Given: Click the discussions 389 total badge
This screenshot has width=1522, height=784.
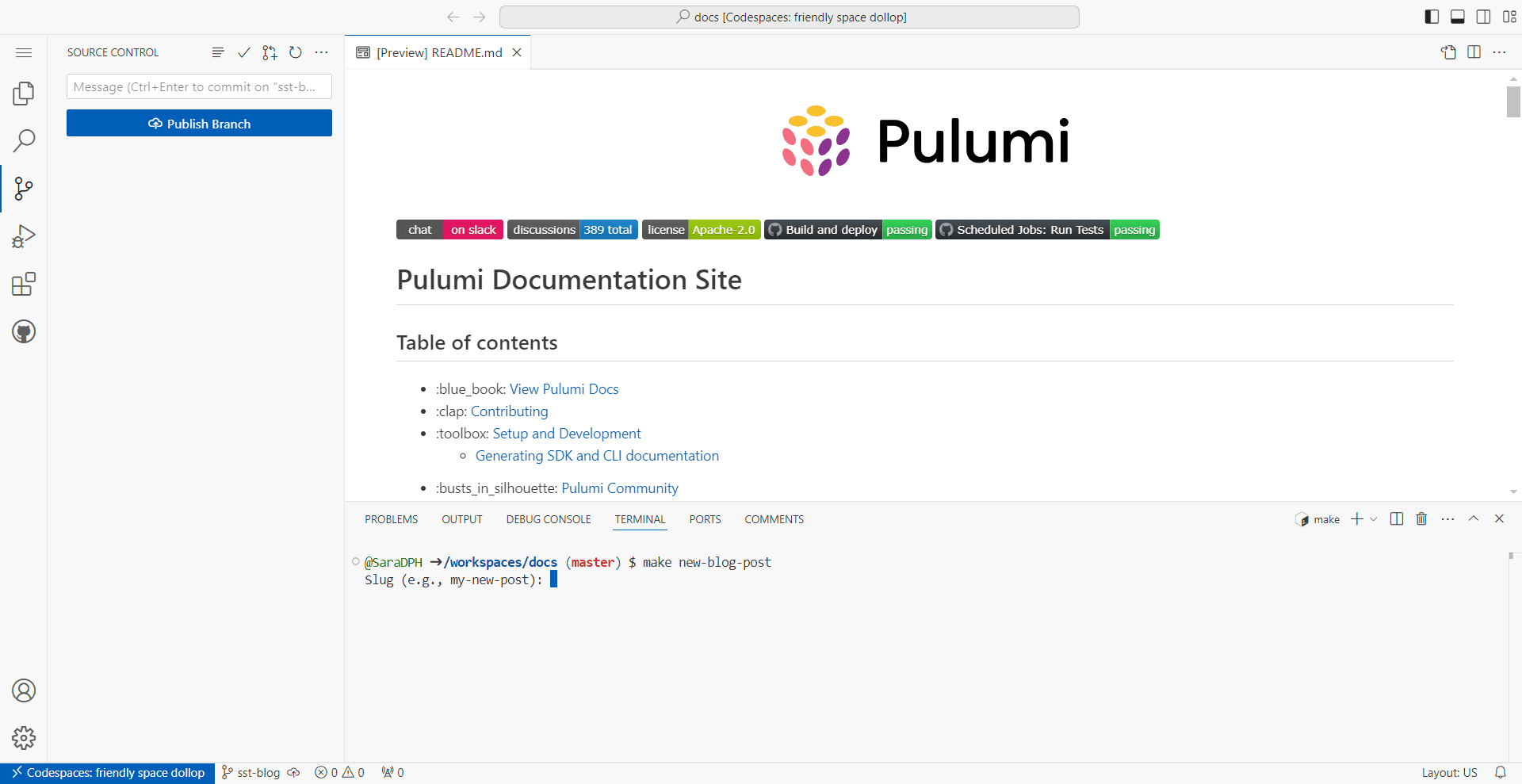Looking at the screenshot, I should pyautogui.click(x=572, y=230).
